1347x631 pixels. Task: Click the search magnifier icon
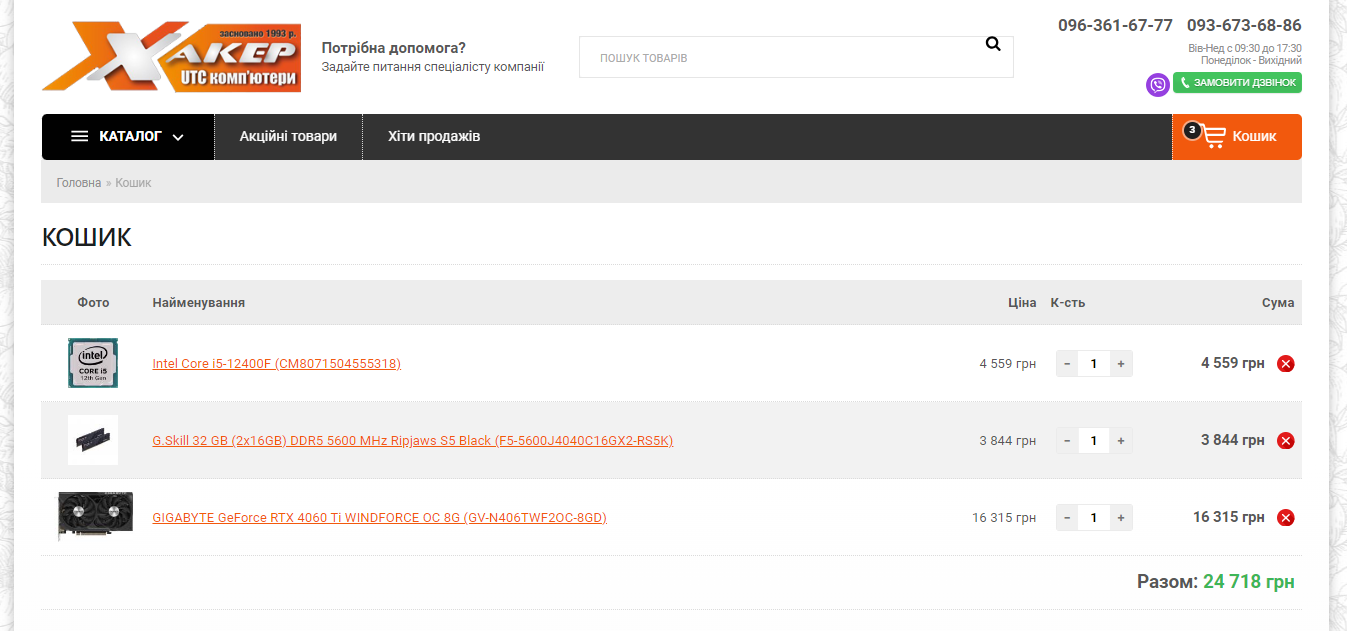click(993, 44)
